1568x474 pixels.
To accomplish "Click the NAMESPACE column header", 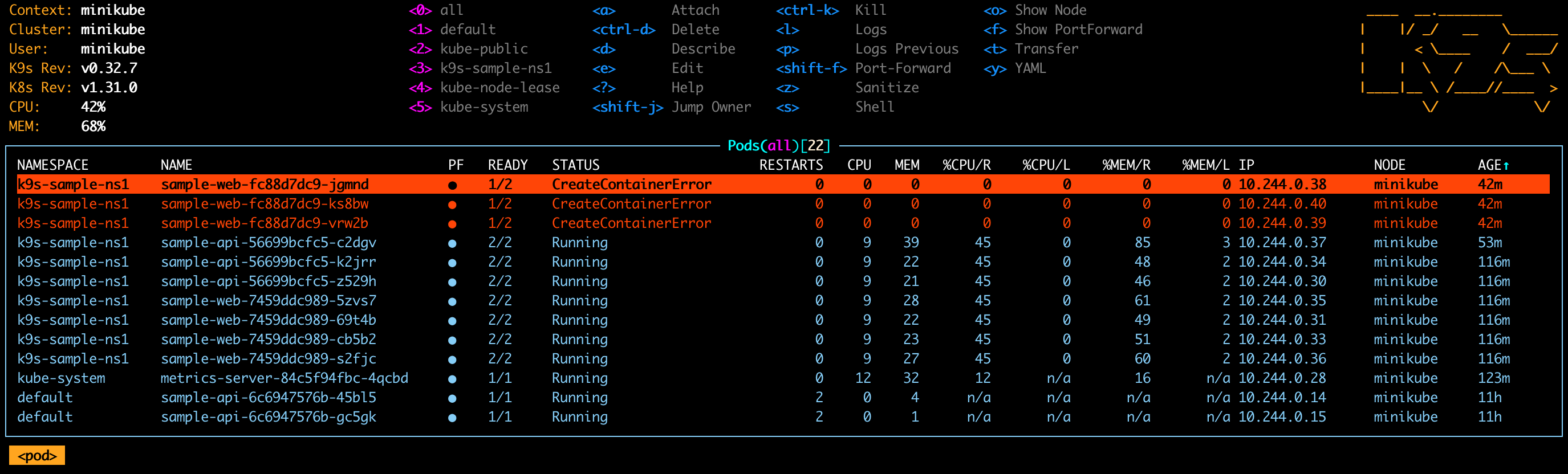I will (x=53, y=165).
